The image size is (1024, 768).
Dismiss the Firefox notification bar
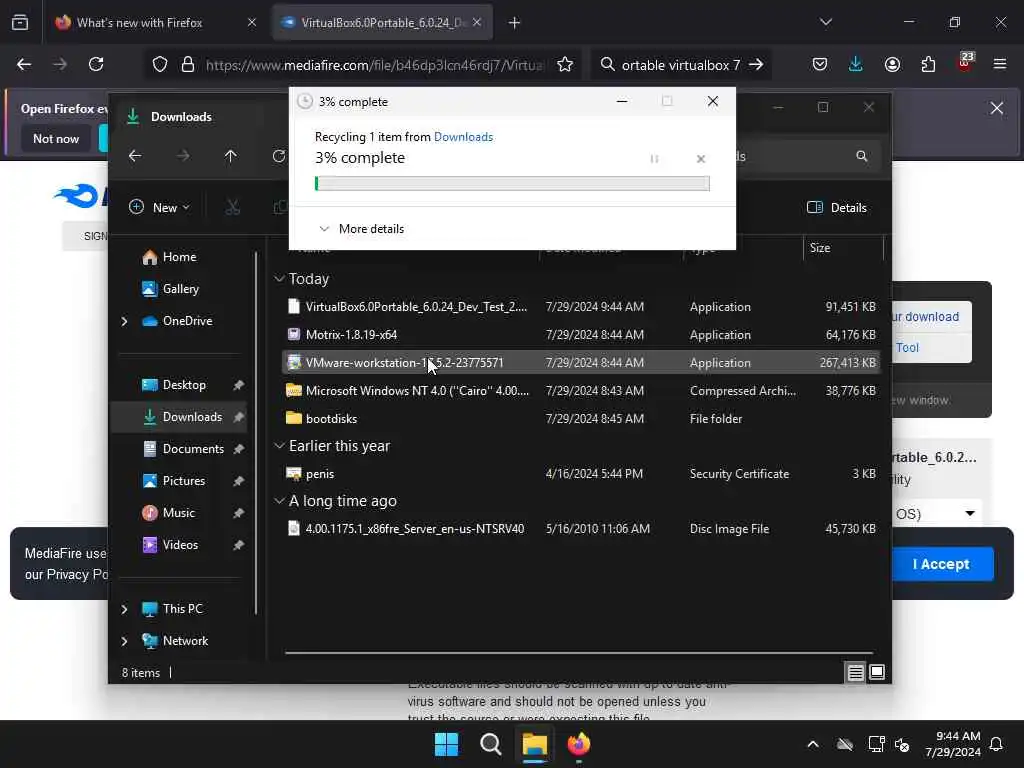click(x=997, y=108)
